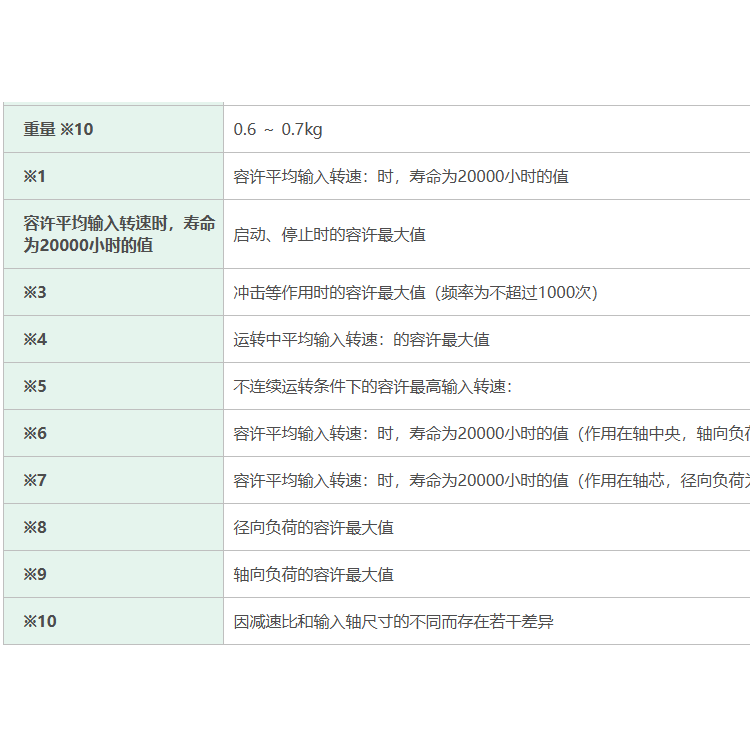Image resolution: width=750 pixels, height=750 pixels.
Task: Click the description mentioning 作用在轴中央
Action: [x=490, y=433]
